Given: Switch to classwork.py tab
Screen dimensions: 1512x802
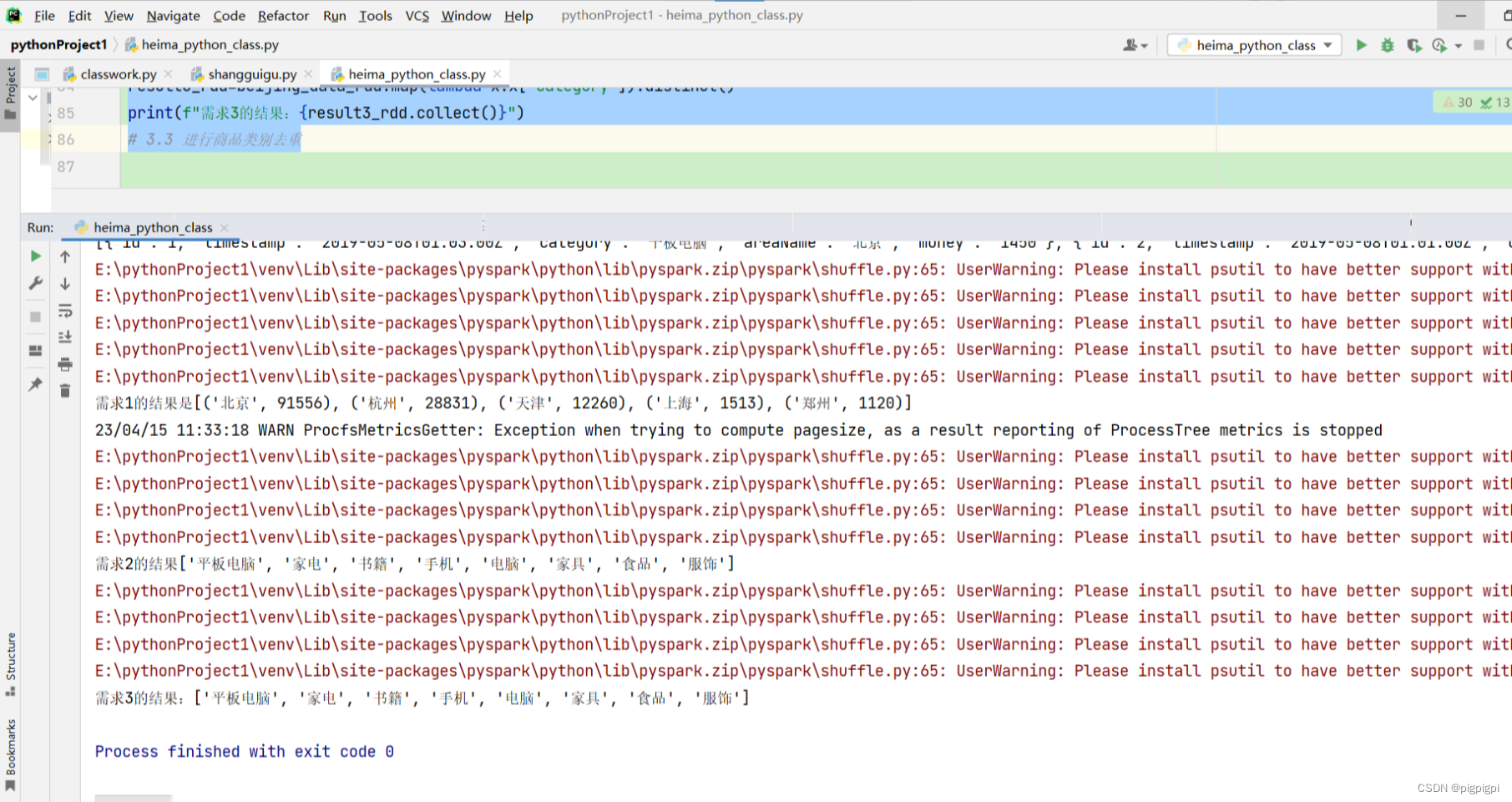Looking at the screenshot, I should (x=118, y=74).
